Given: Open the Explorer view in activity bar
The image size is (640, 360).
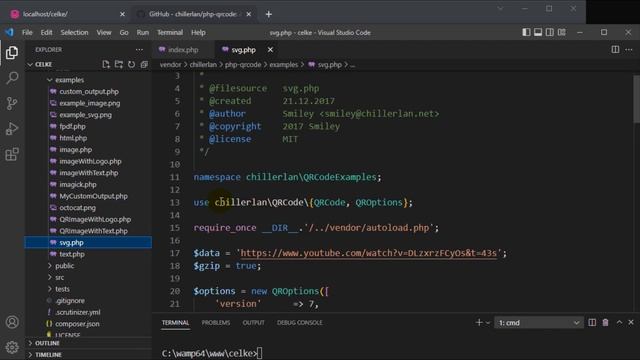Looking at the screenshot, I should point(12,53).
